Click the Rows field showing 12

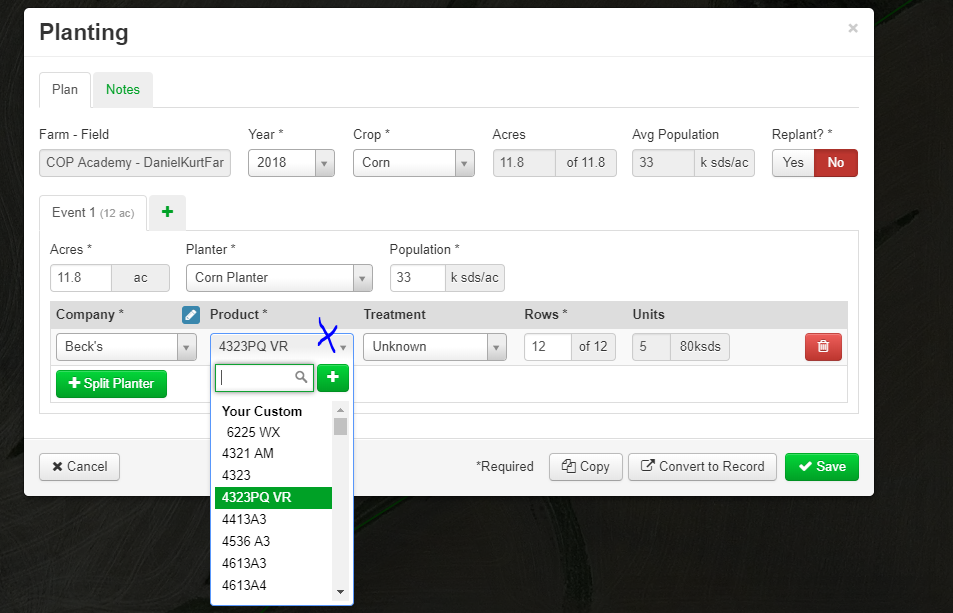coord(548,346)
